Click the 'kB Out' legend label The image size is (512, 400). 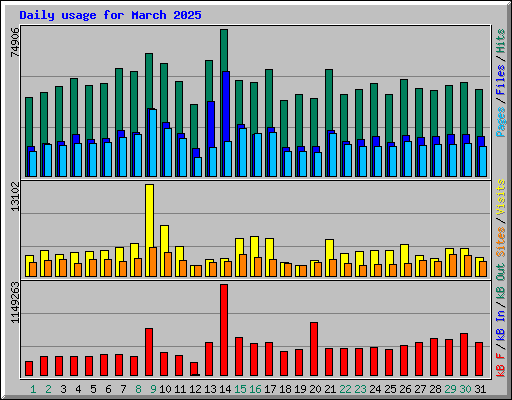pos(500,282)
